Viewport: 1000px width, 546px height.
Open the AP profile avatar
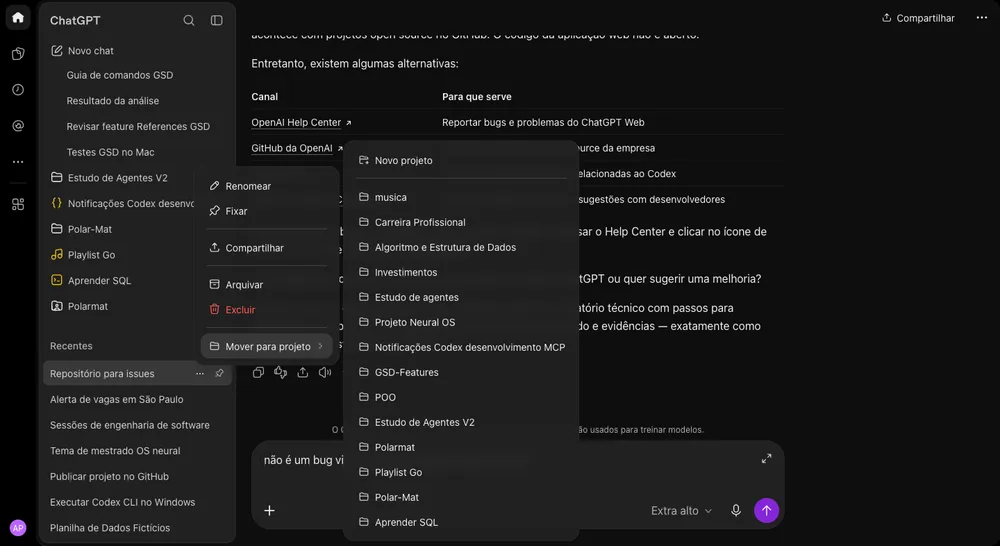pyautogui.click(x=18, y=528)
